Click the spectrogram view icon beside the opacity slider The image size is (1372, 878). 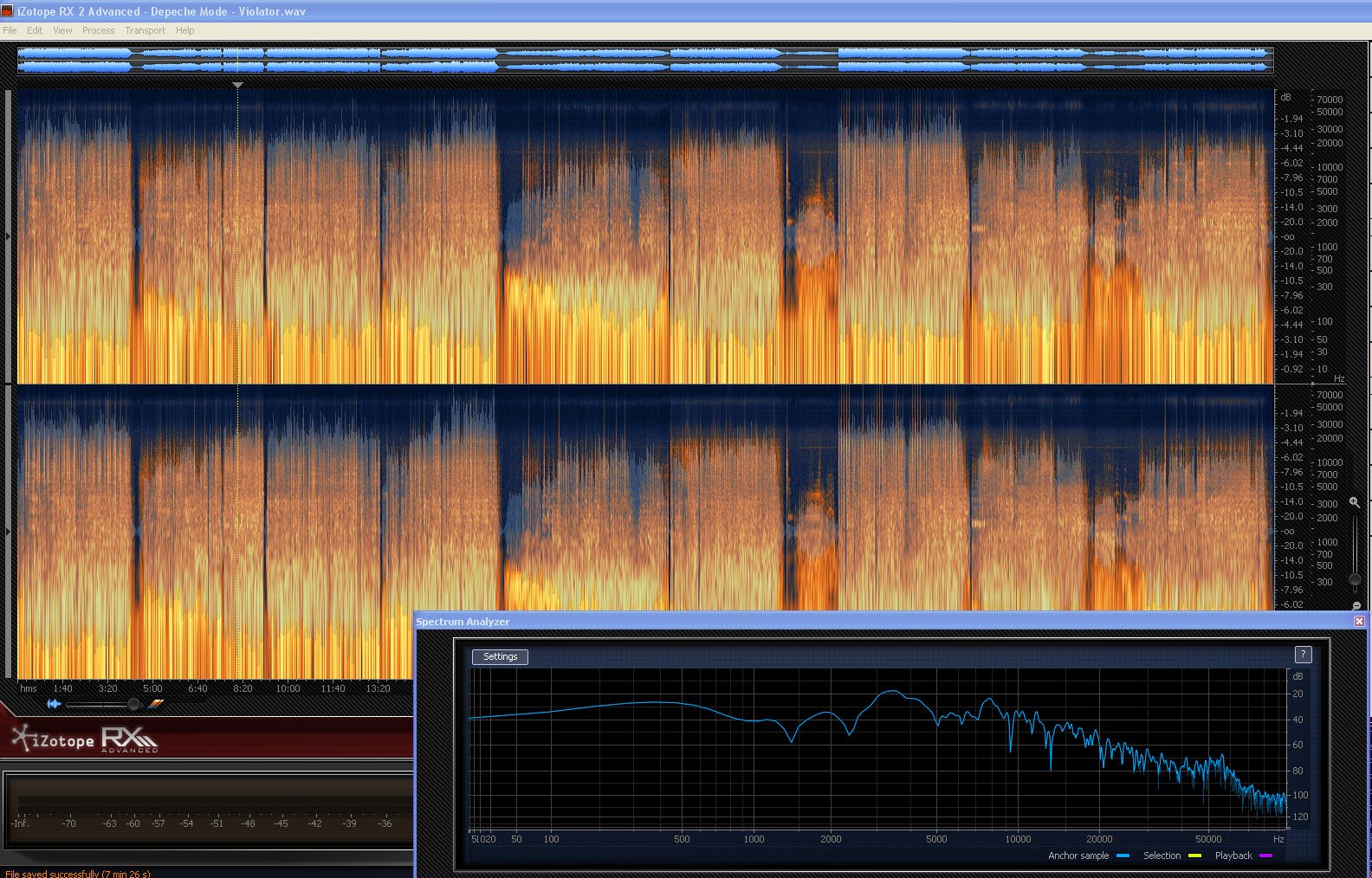coord(155,704)
